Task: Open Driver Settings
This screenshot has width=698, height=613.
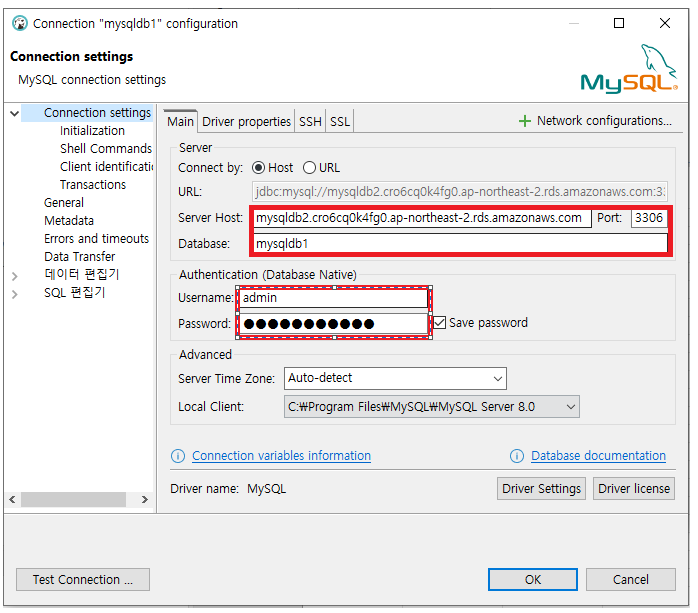Action: click(x=541, y=489)
